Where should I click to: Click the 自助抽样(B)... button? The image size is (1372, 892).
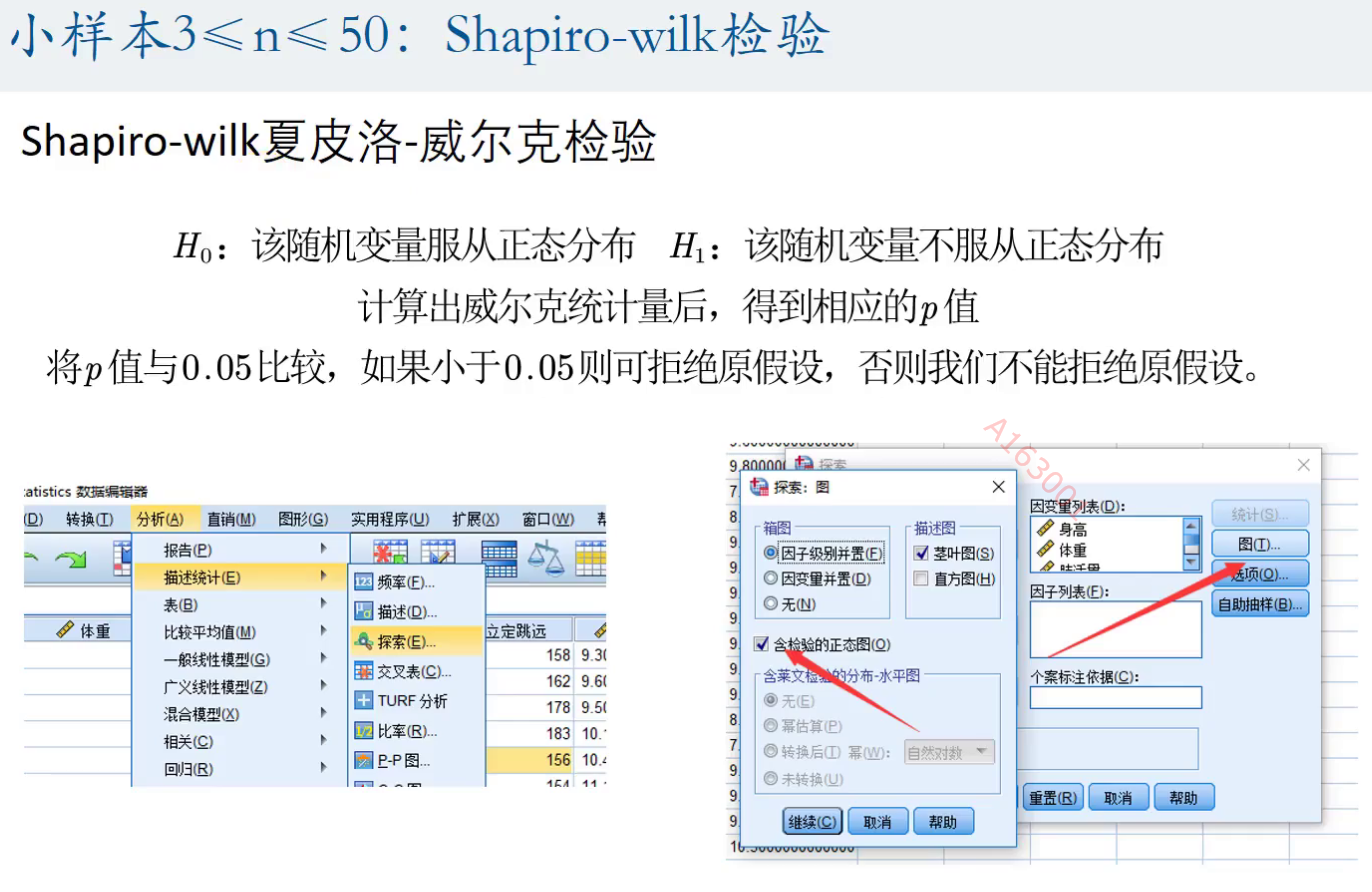click(x=1260, y=604)
